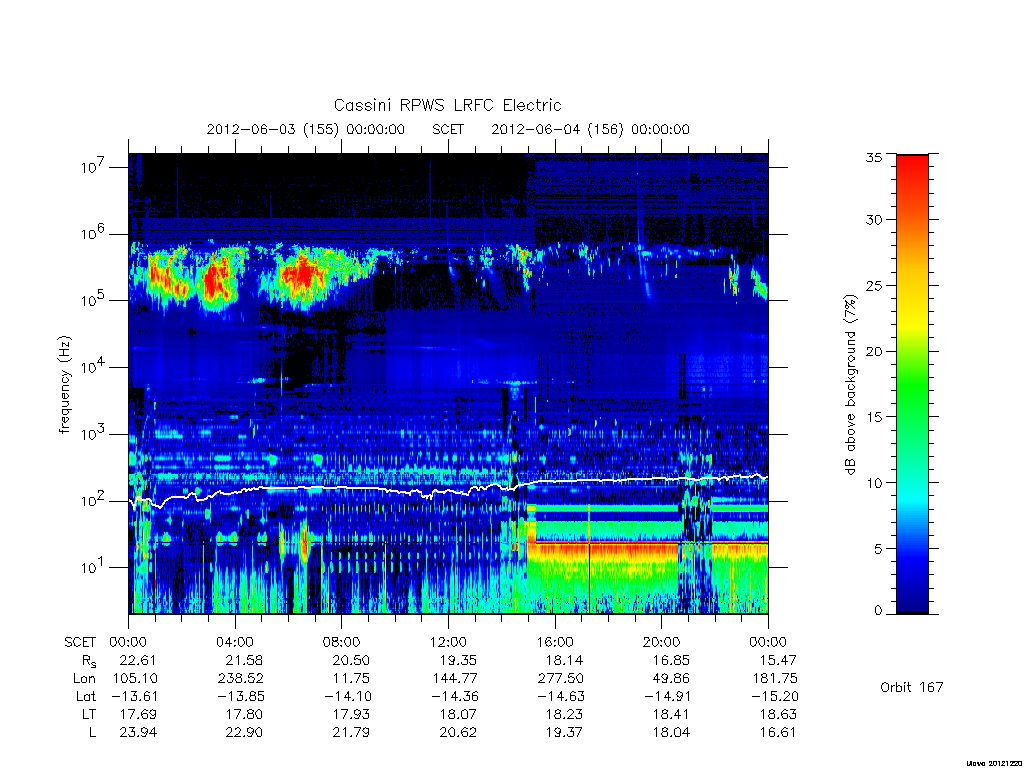Click the 'Lon' row label

coord(84,679)
